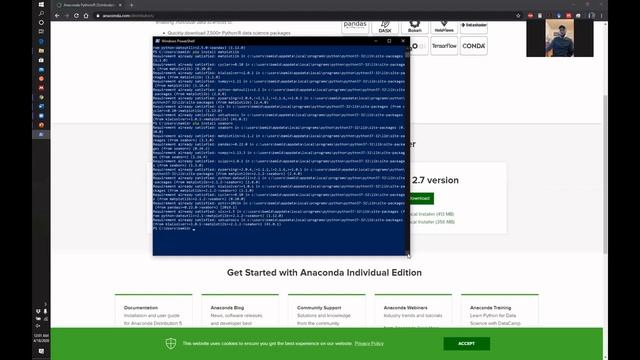Screen dimensions: 640x360
Task: Minimize the Windows PowerShell window
Action: tap(376, 41)
